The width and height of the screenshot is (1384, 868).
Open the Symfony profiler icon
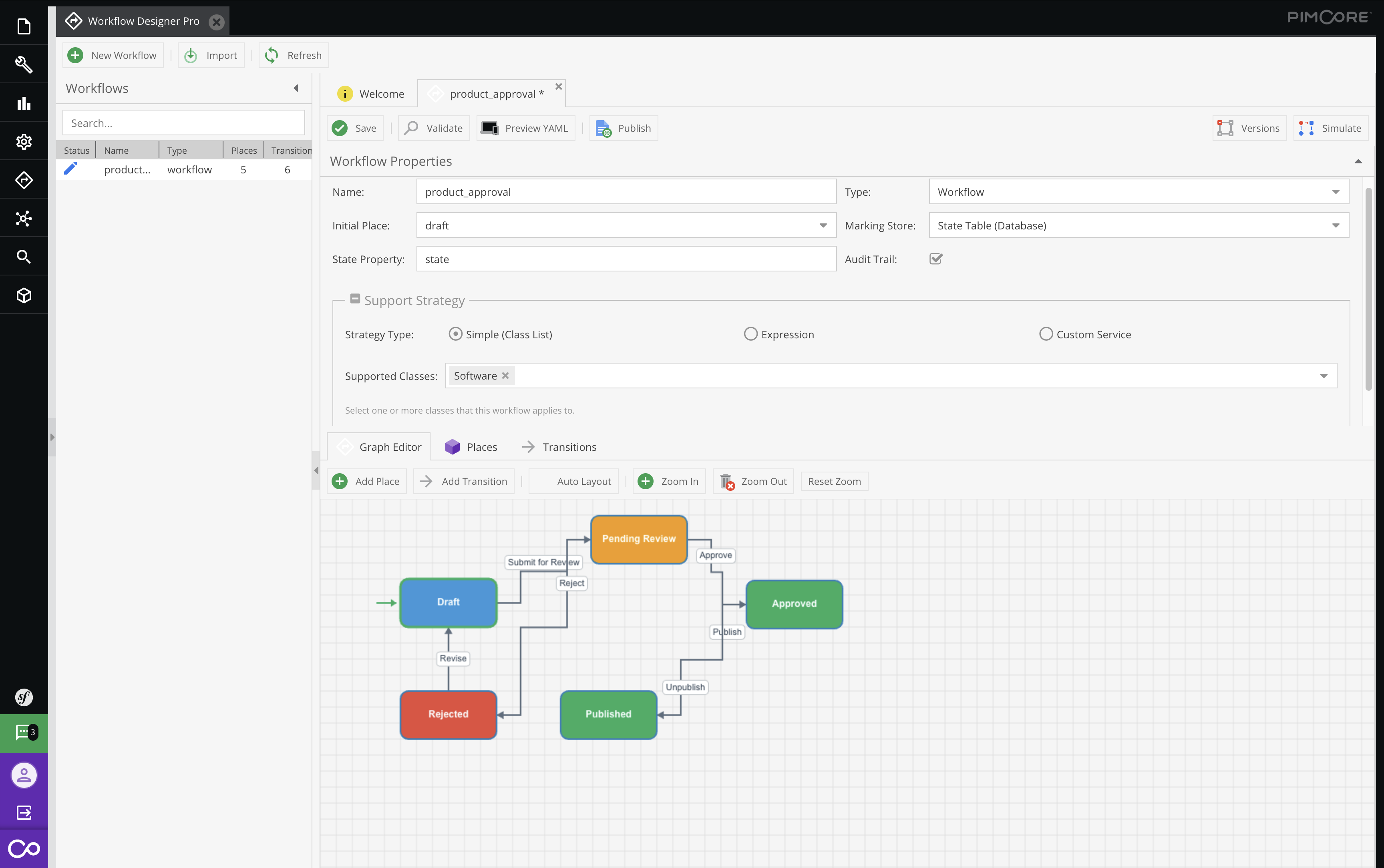(x=24, y=697)
